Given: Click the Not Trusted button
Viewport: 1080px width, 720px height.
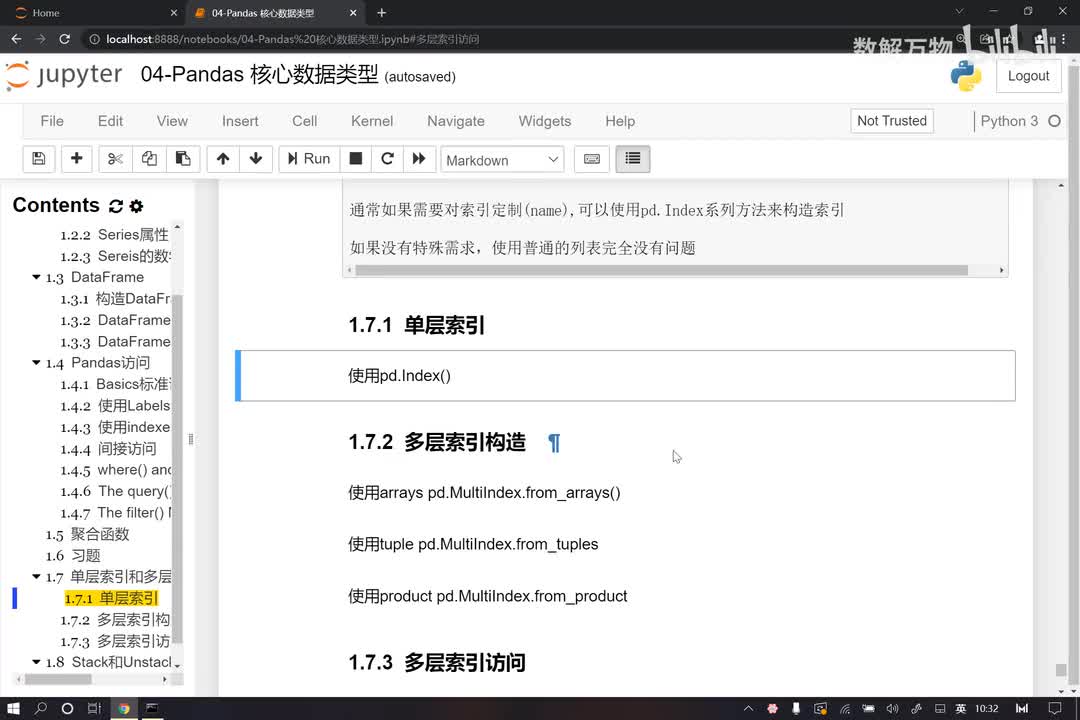Looking at the screenshot, I should (x=891, y=121).
